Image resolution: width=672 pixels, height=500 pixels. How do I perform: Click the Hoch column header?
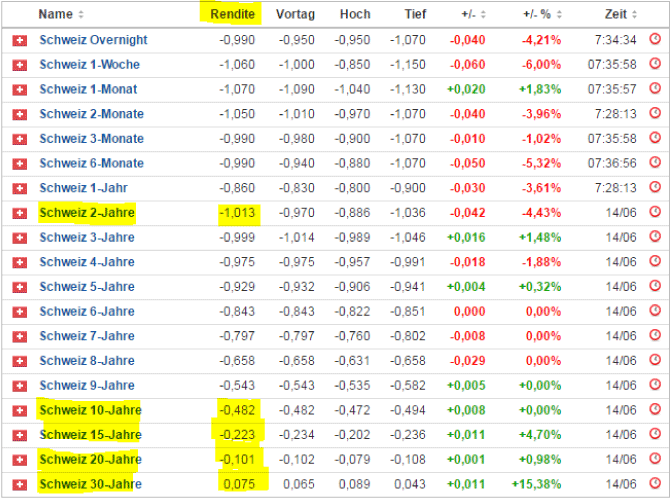click(x=354, y=14)
